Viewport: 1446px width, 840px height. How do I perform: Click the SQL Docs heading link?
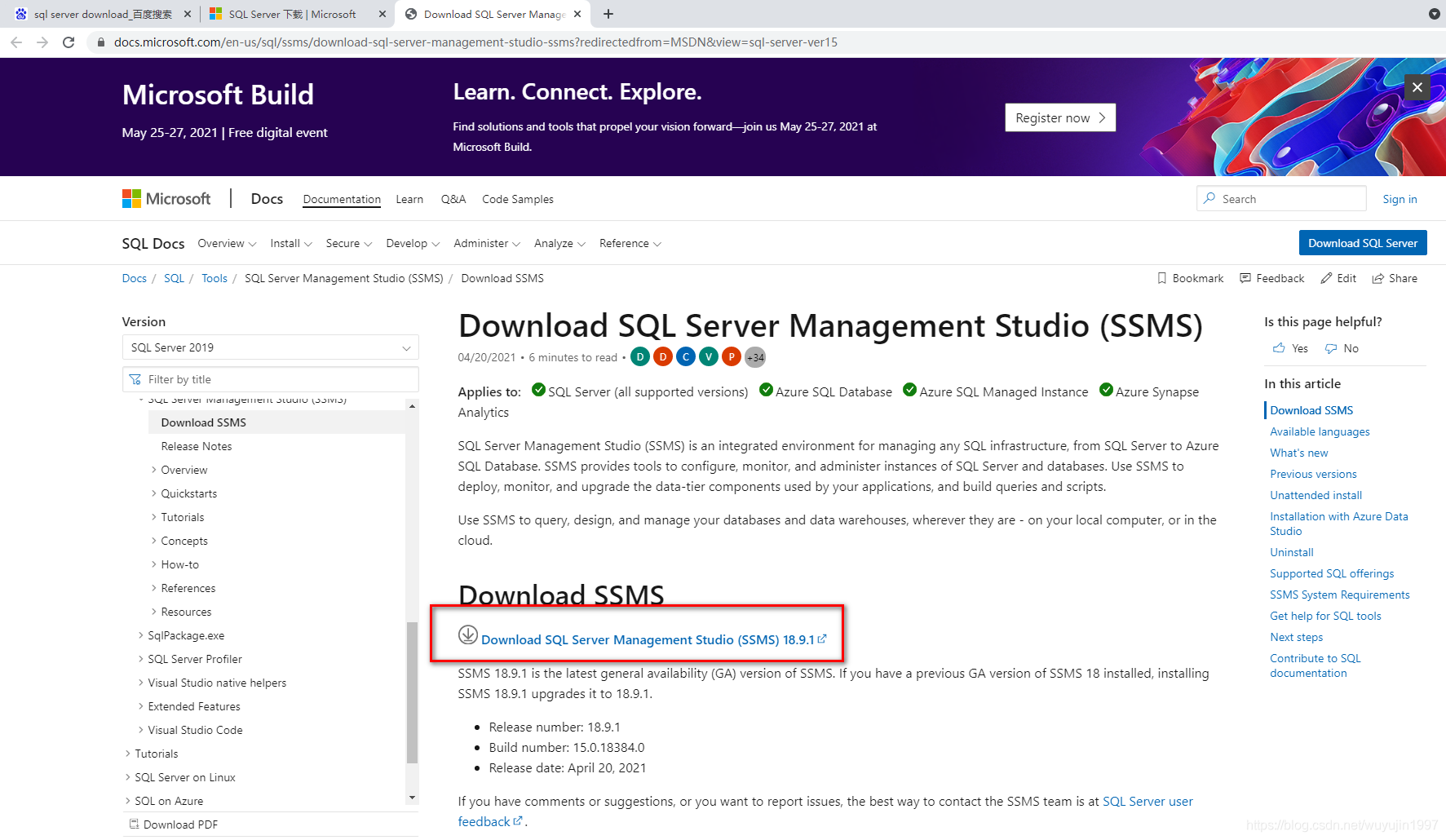tap(153, 243)
